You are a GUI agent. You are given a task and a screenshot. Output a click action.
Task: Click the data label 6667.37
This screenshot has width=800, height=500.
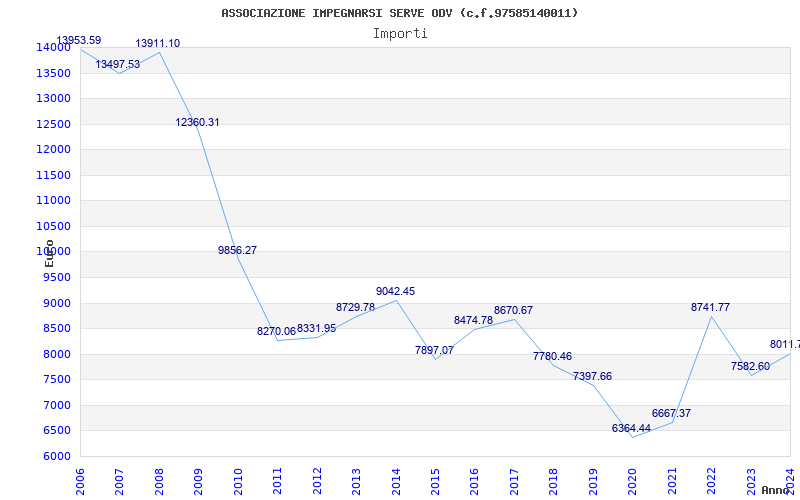(671, 413)
